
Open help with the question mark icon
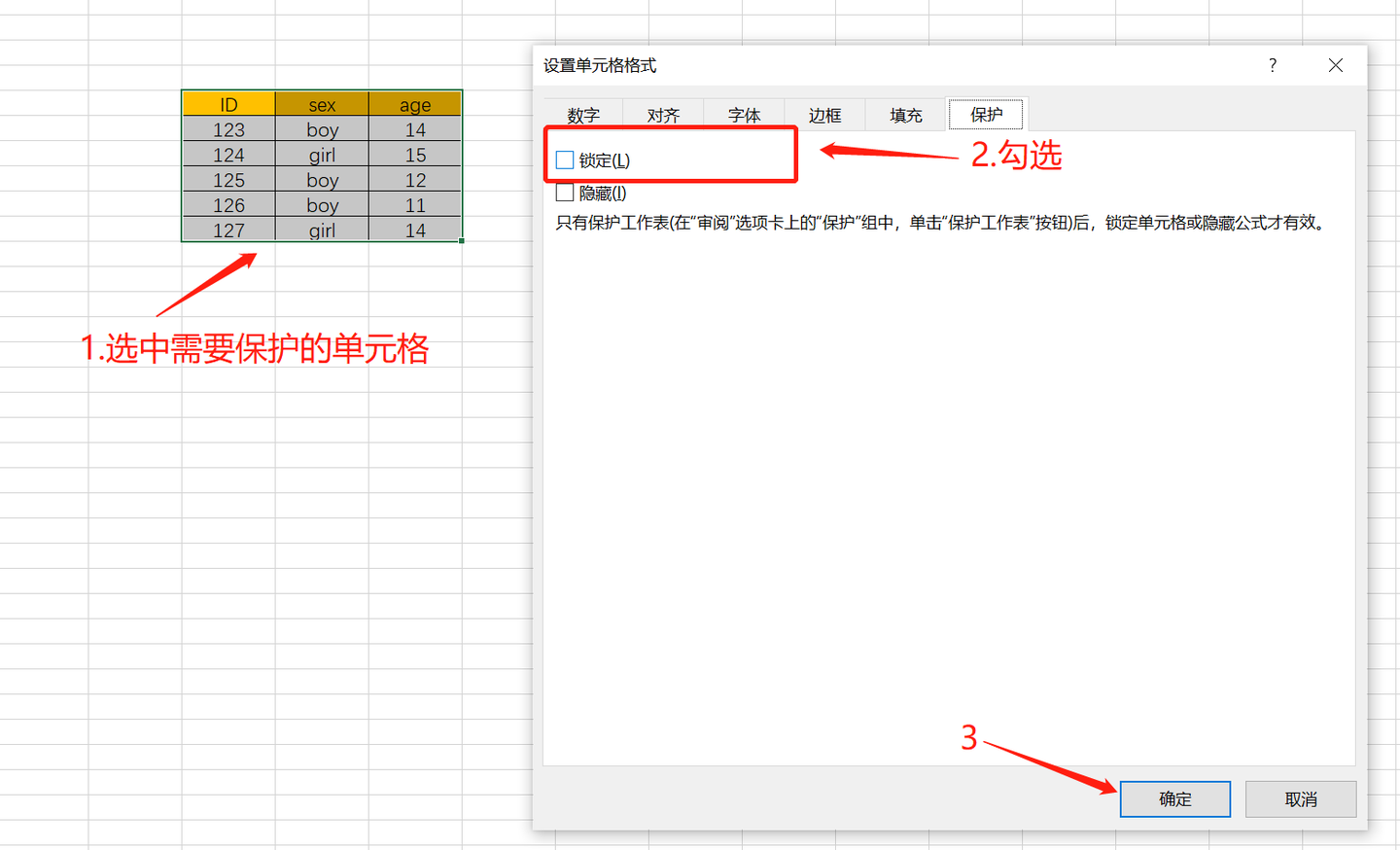(1272, 65)
